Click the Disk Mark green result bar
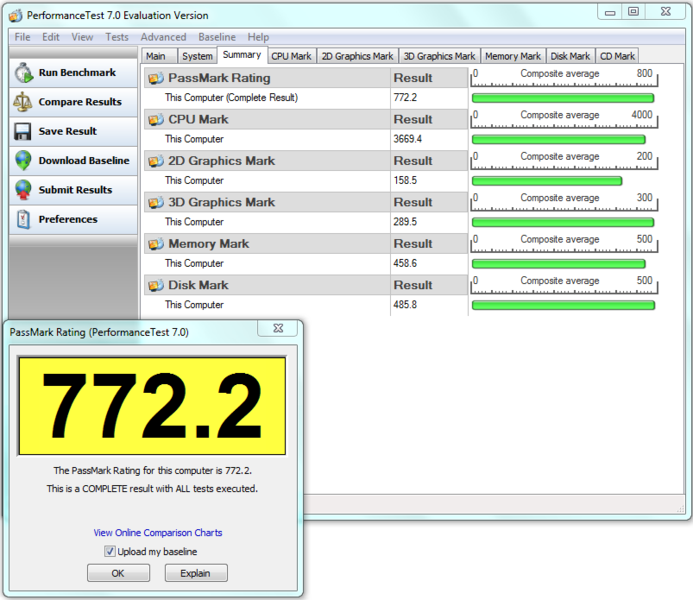 pyautogui.click(x=563, y=305)
